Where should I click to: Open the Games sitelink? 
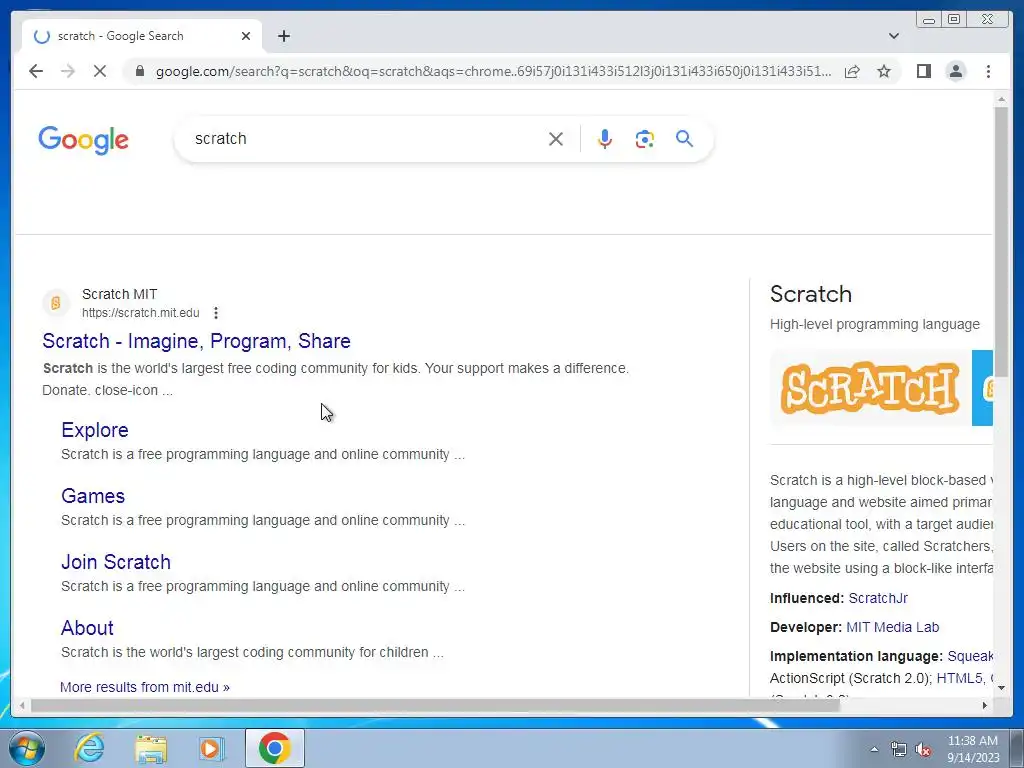[93, 496]
